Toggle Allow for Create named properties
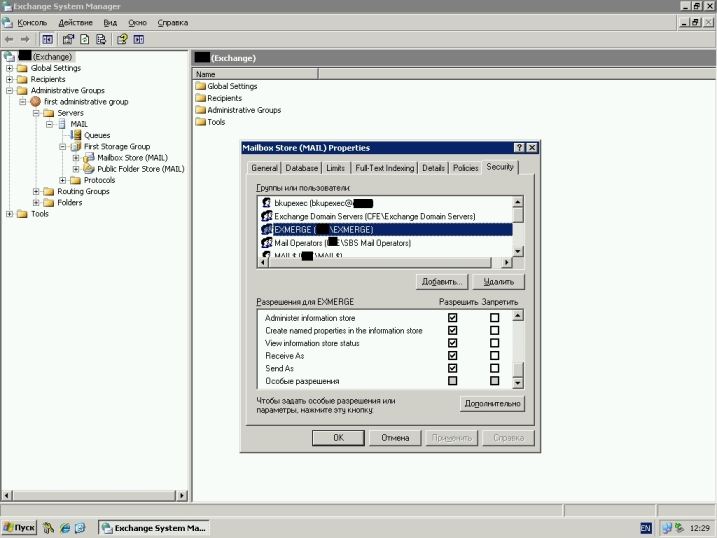 point(453,330)
